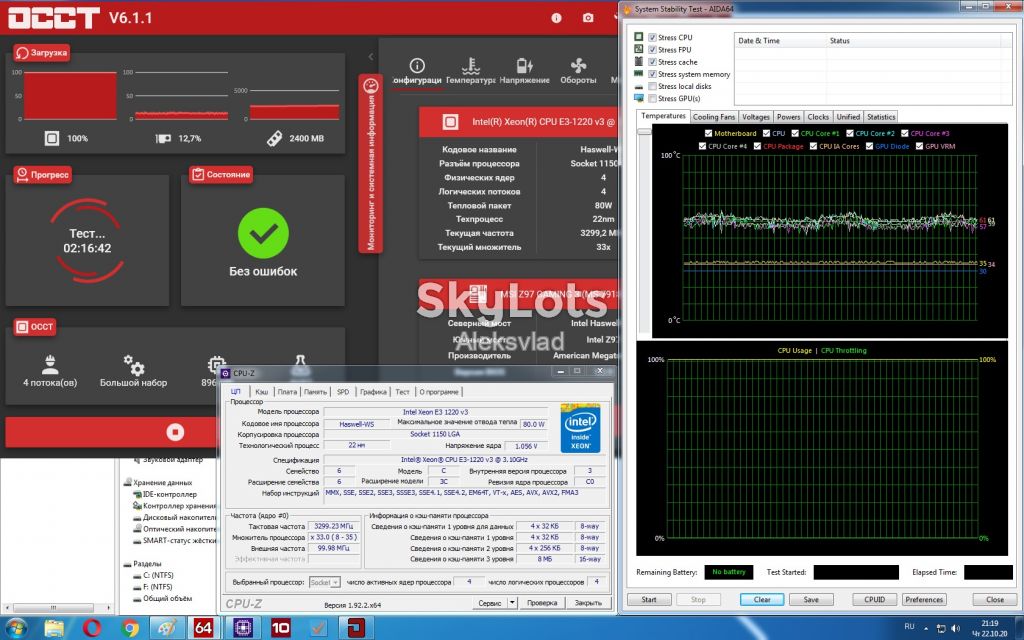Open the Сервис dropdown arrow in CPU-Z
Viewport: 1024px width, 640px height.
coord(512,603)
